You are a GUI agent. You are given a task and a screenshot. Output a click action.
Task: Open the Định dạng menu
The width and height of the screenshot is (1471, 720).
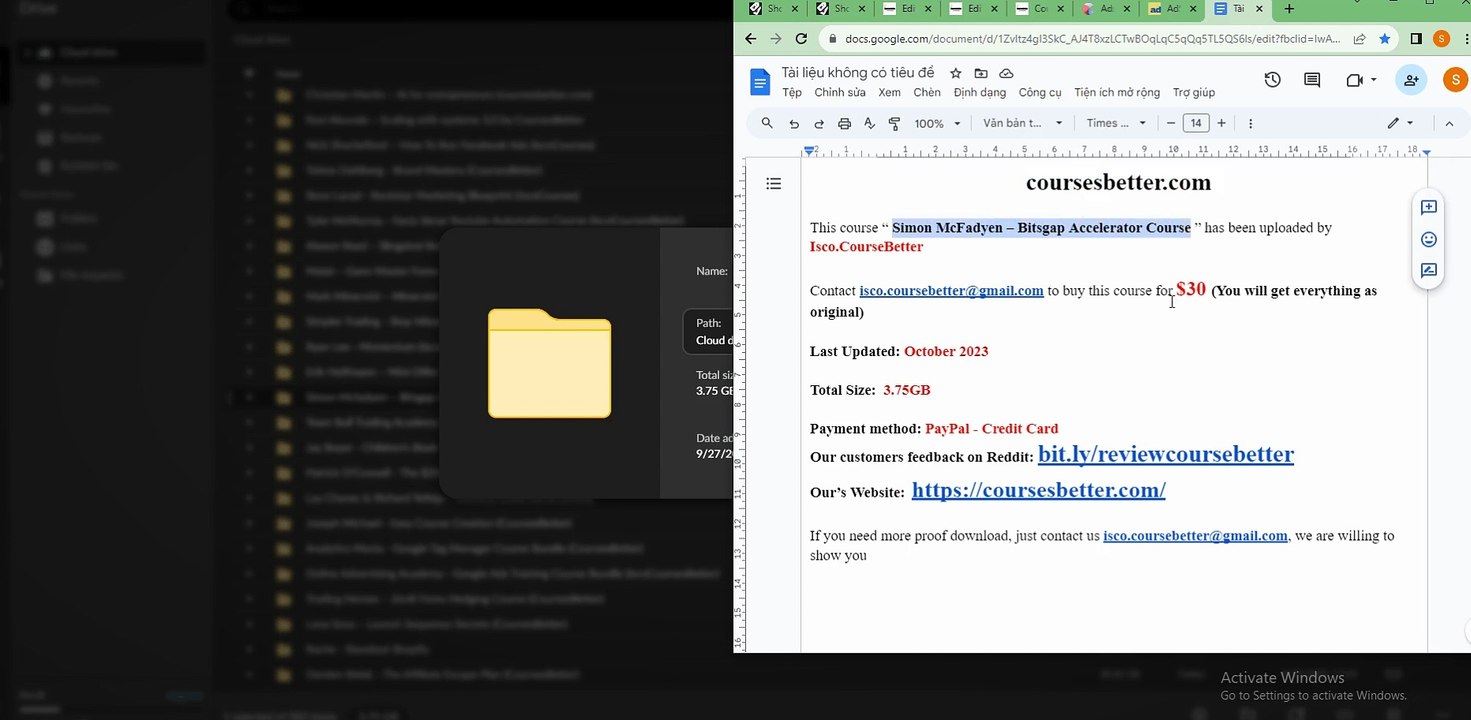click(980, 92)
